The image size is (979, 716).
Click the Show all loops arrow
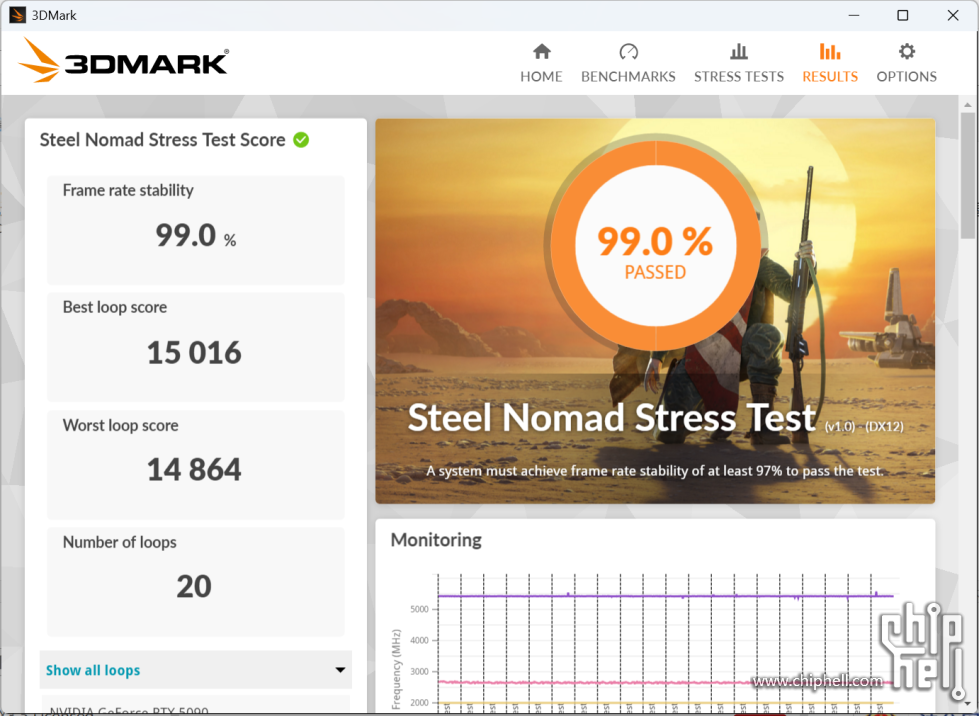click(x=340, y=670)
